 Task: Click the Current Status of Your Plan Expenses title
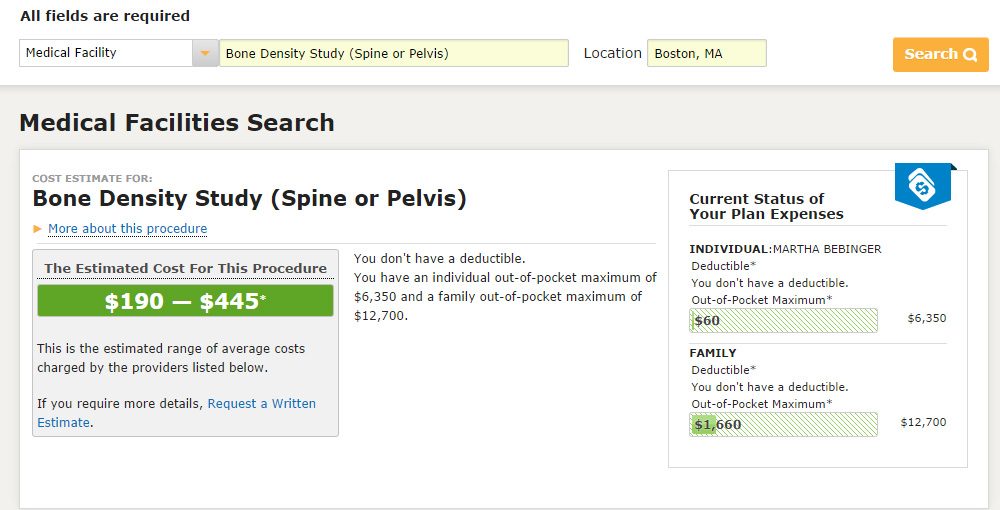[x=766, y=206]
